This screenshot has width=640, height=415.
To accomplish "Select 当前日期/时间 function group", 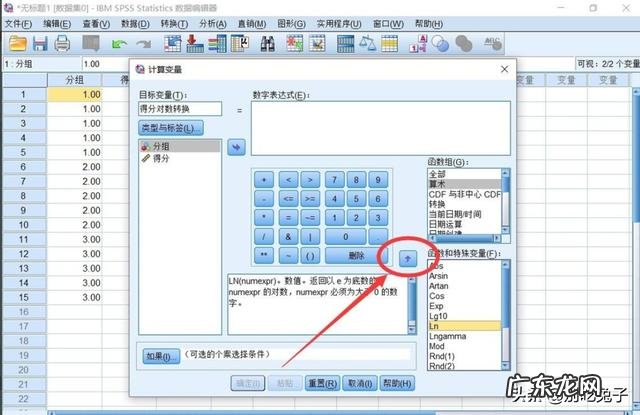I will click(464, 214).
